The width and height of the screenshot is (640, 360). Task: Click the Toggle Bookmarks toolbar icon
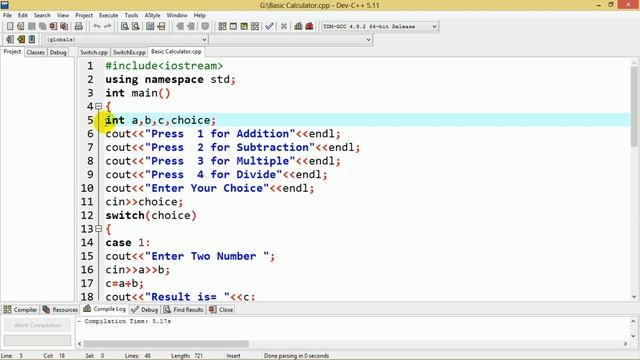21,39
